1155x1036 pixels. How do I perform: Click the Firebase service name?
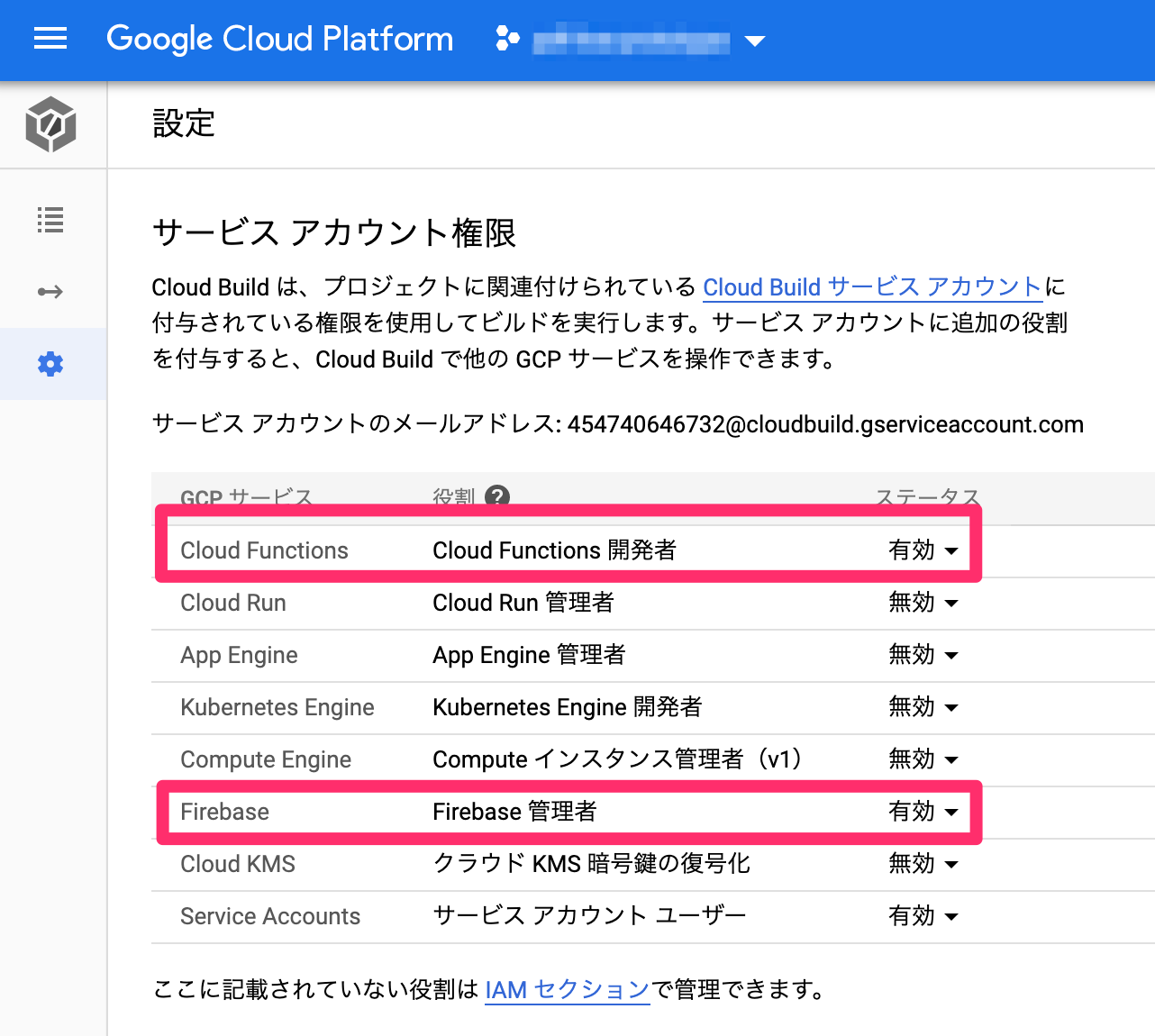224,812
